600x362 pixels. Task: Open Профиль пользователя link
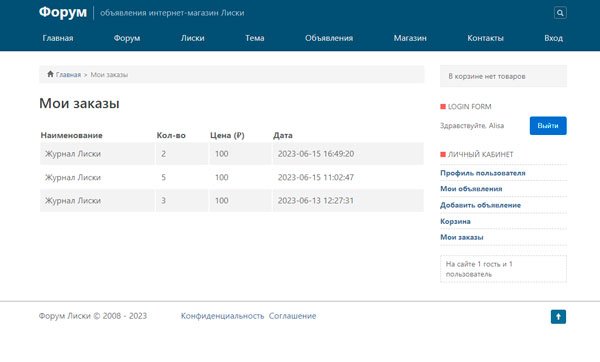tap(483, 173)
